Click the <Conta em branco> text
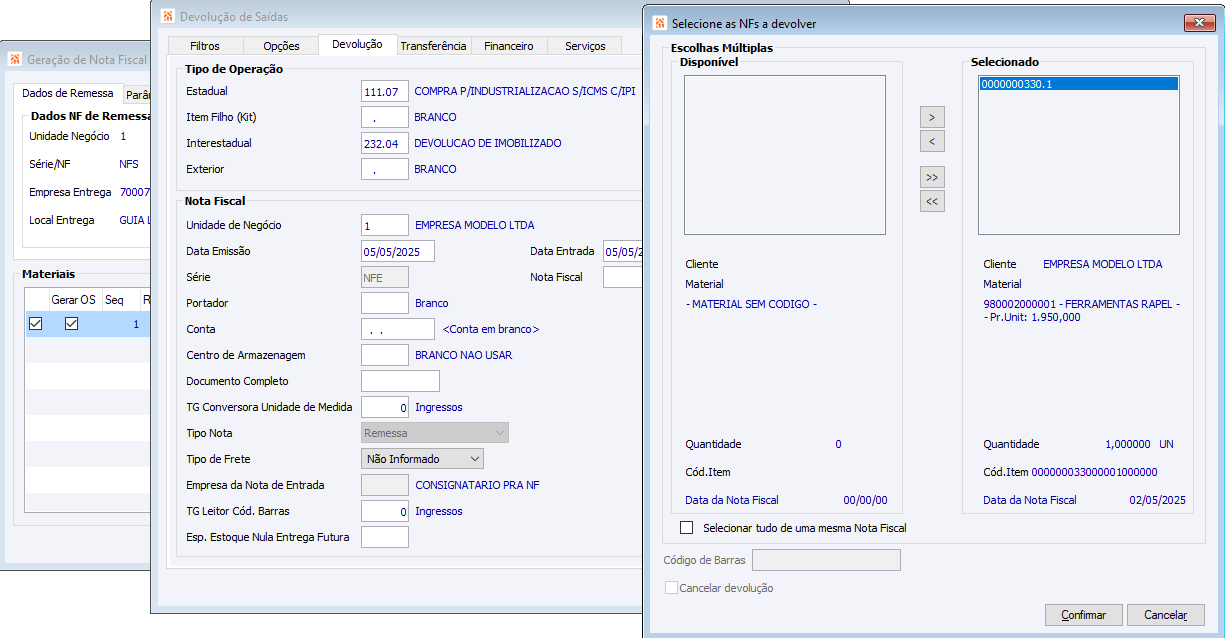This screenshot has width=1225, height=638. tap(490, 329)
